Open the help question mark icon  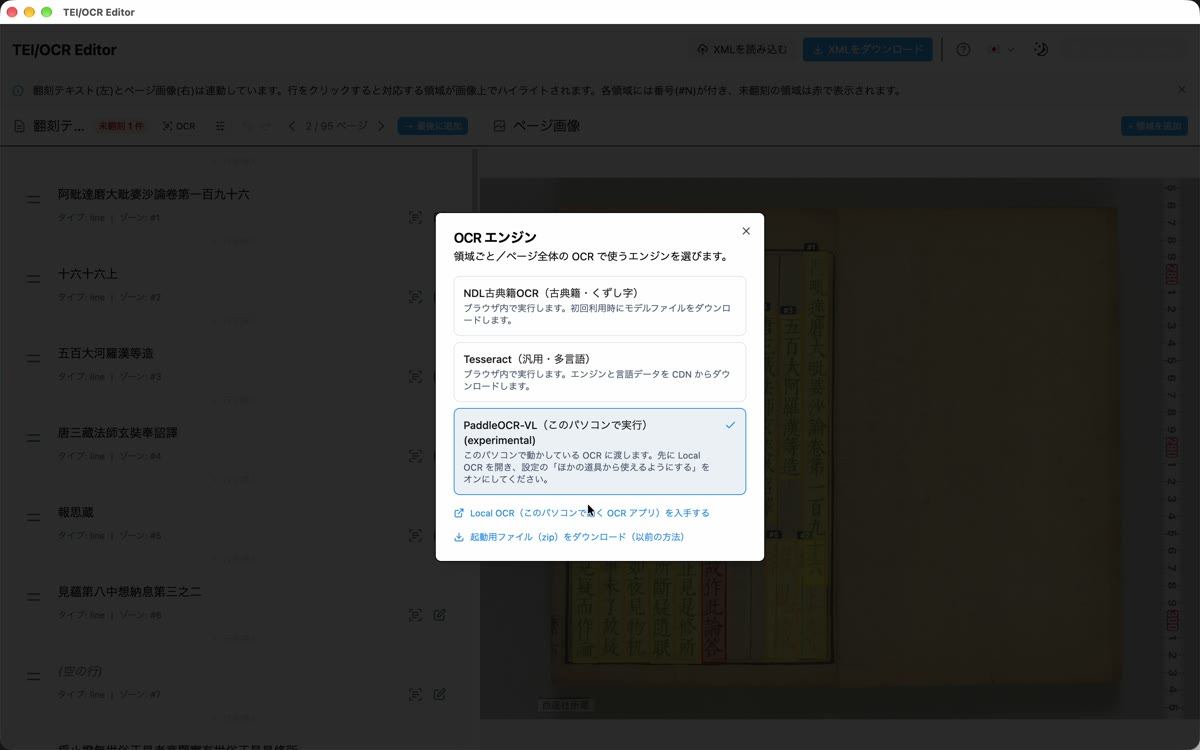[963, 50]
